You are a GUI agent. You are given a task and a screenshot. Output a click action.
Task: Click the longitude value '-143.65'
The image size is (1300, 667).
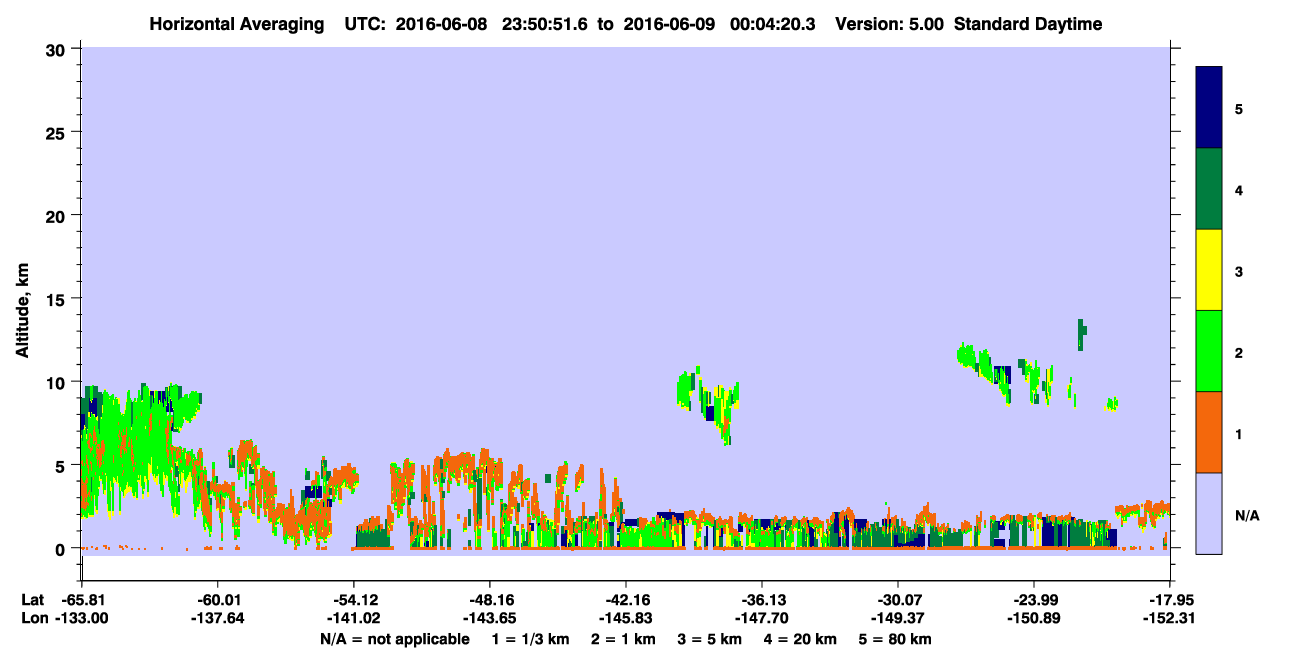click(490, 619)
